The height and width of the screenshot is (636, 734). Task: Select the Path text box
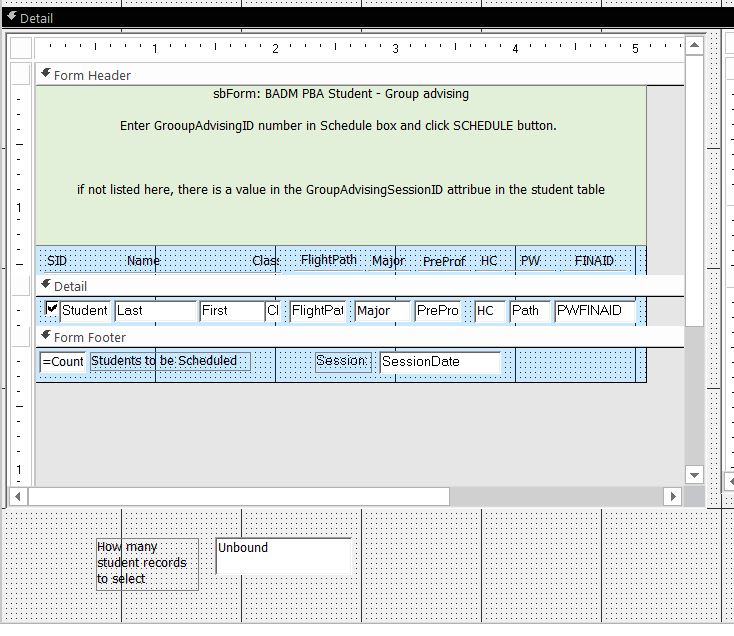pyautogui.click(x=530, y=311)
